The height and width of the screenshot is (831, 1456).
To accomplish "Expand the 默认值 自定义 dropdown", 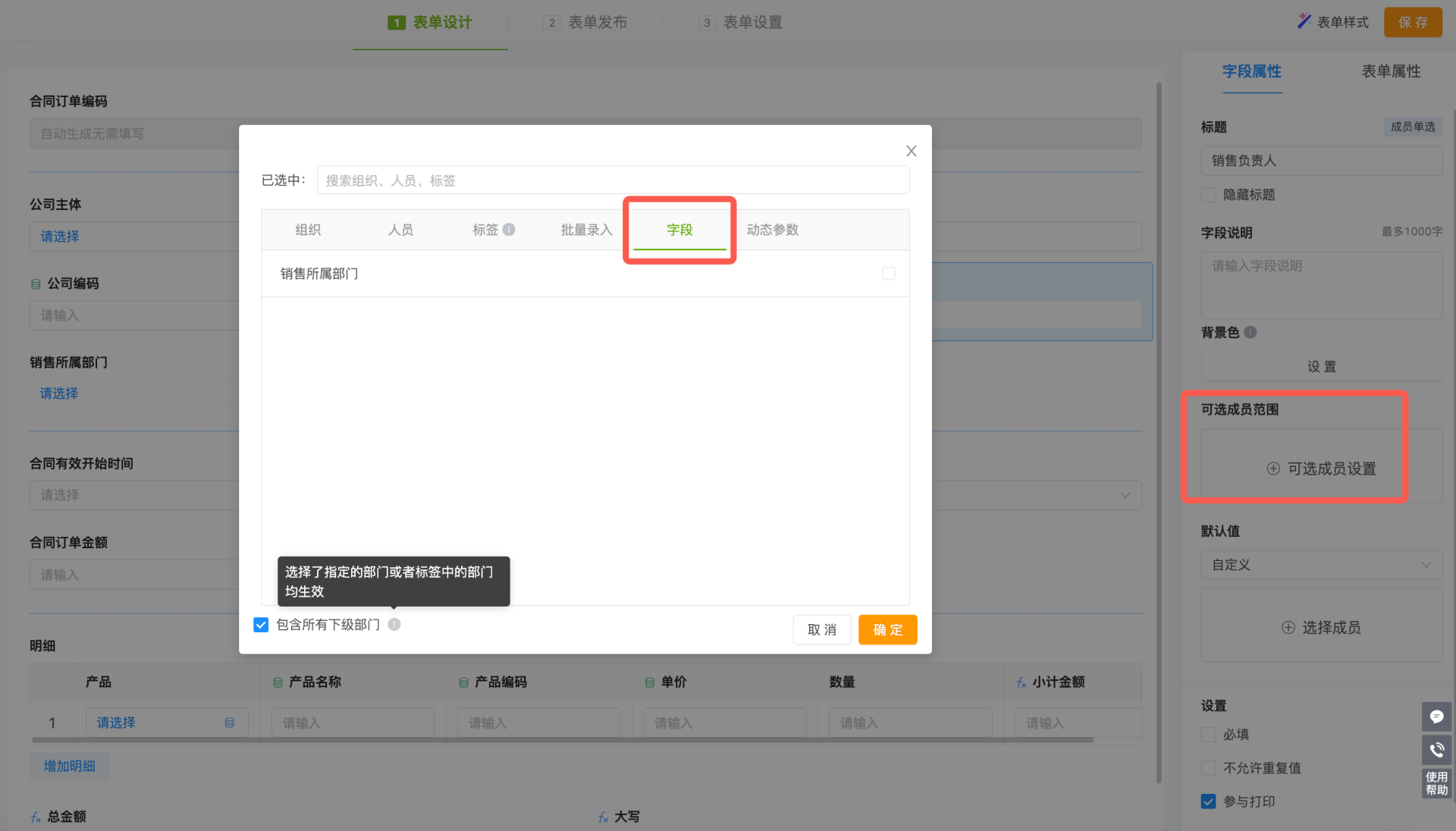I will pos(1321,565).
